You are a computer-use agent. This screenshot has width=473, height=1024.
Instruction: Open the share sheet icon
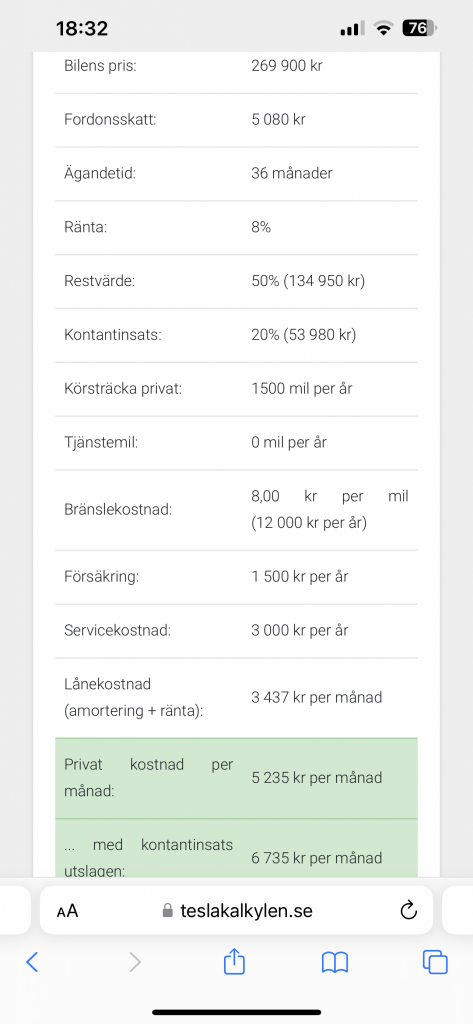[234, 961]
